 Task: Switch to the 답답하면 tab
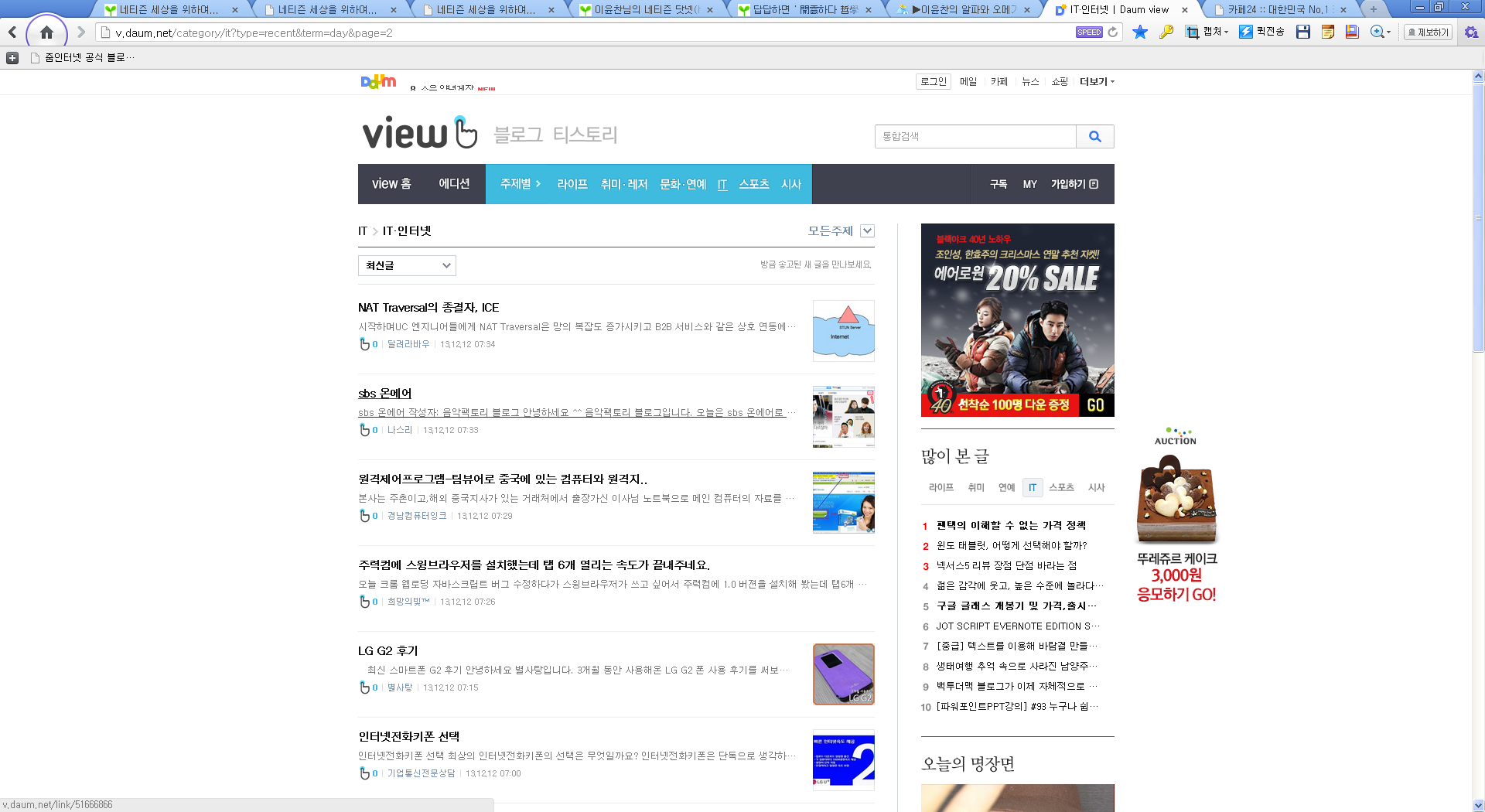(804, 10)
